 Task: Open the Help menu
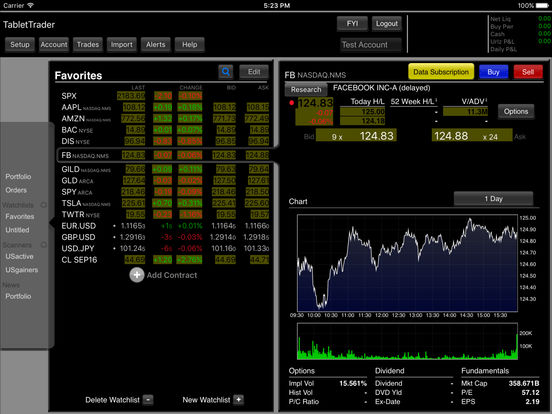(x=189, y=45)
